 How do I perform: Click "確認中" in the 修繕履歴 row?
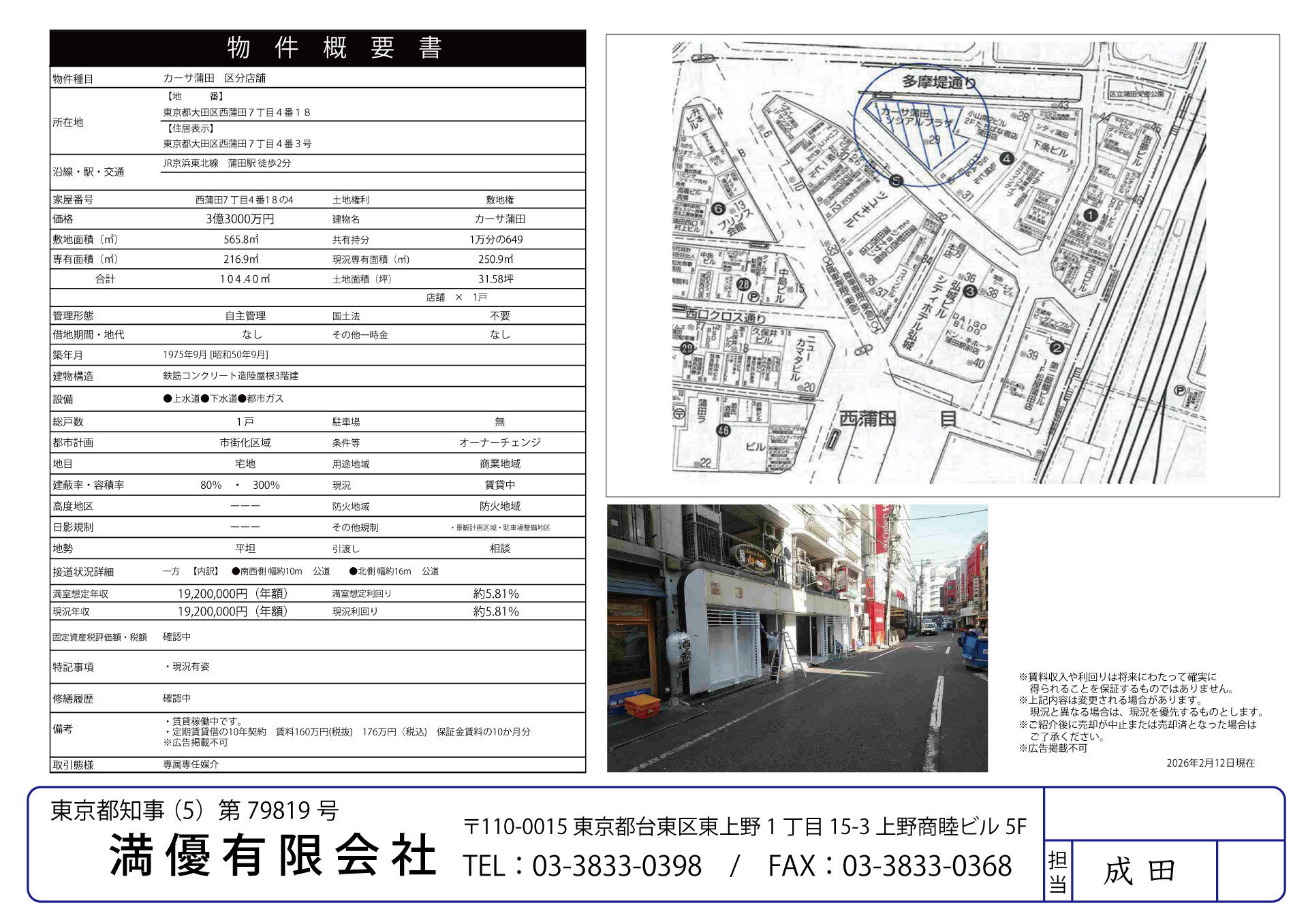pyautogui.click(x=177, y=699)
